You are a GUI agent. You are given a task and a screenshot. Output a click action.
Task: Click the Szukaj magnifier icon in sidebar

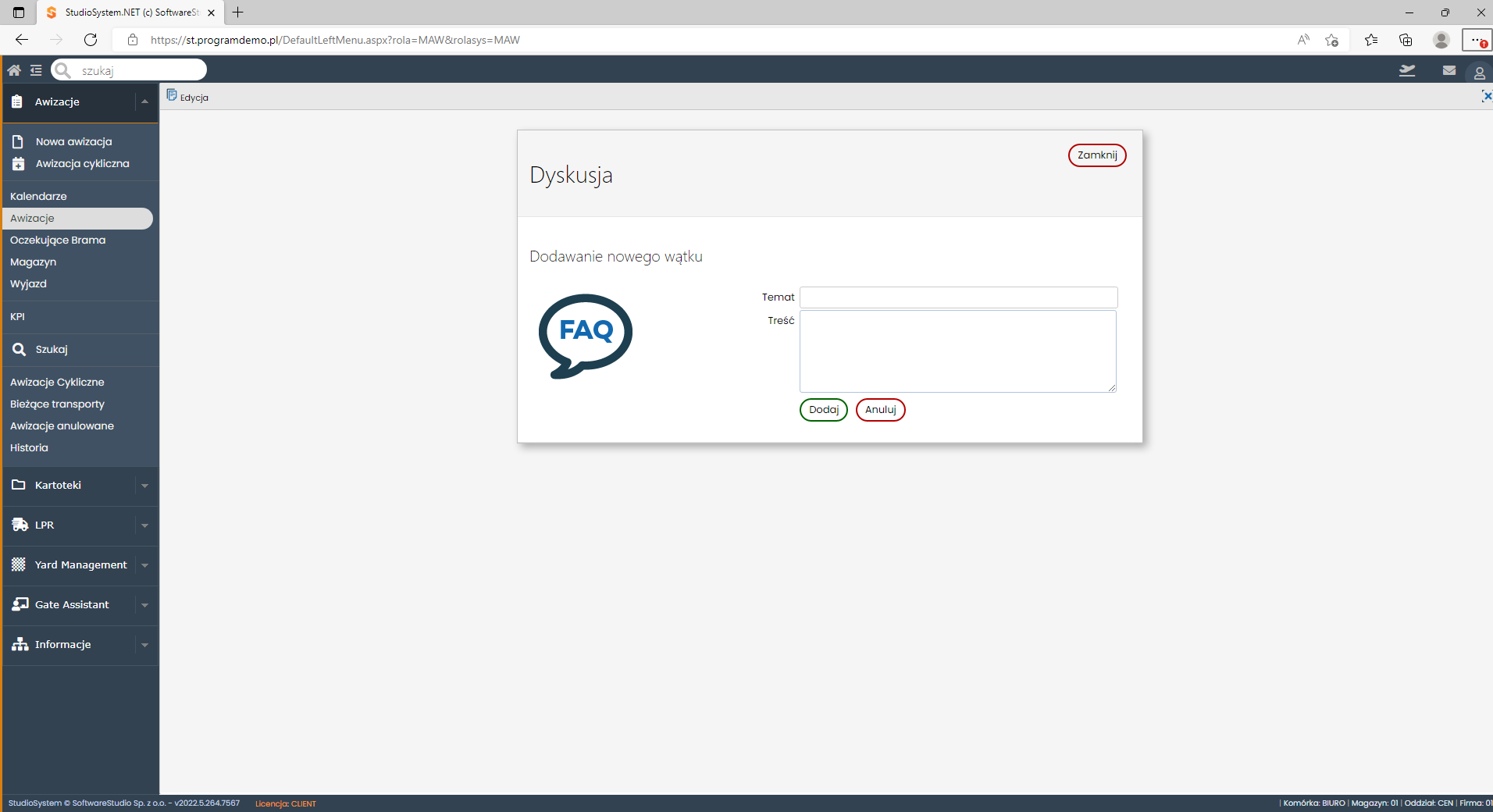(x=19, y=349)
